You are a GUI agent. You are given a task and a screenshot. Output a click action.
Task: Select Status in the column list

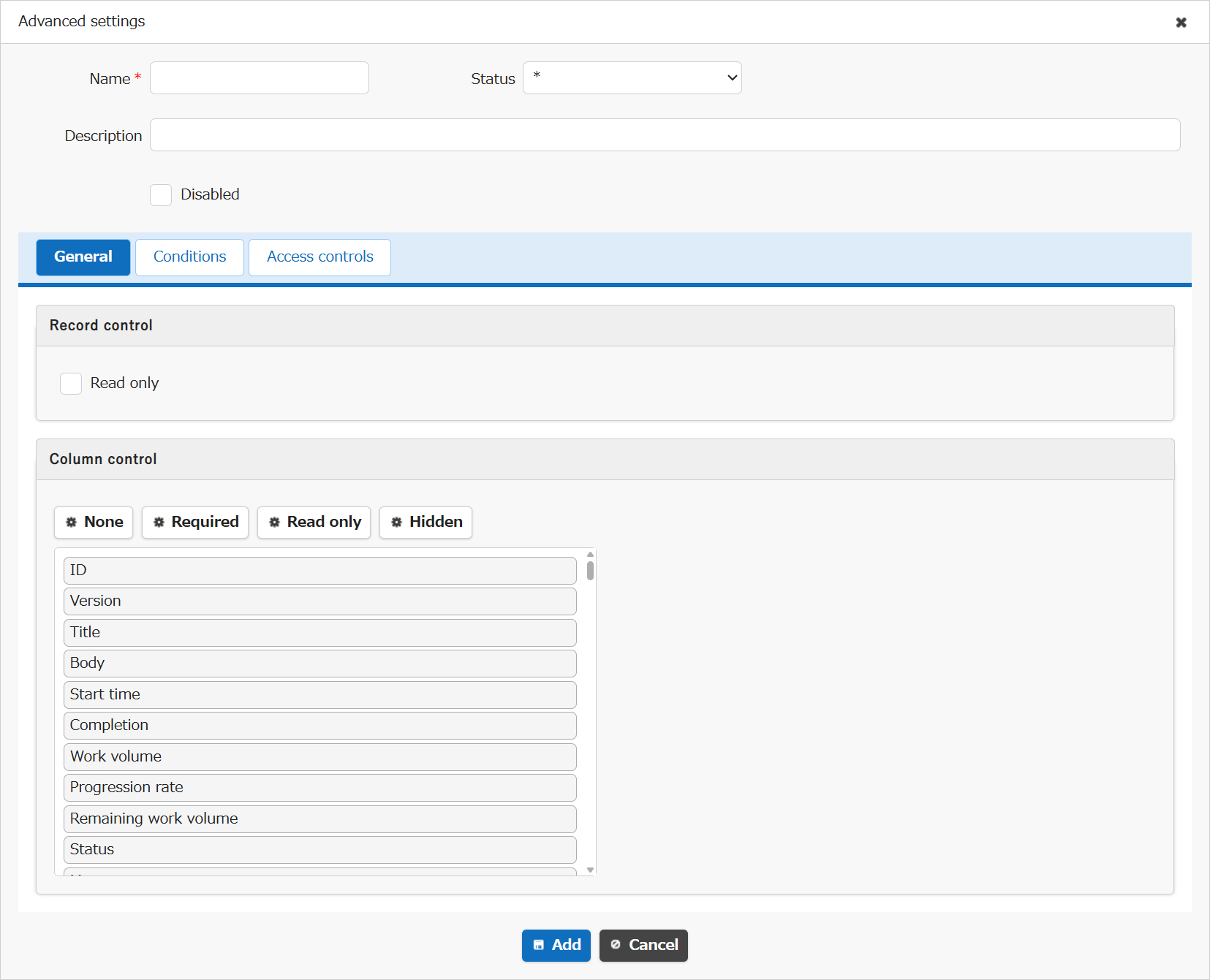tap(320, 850)
